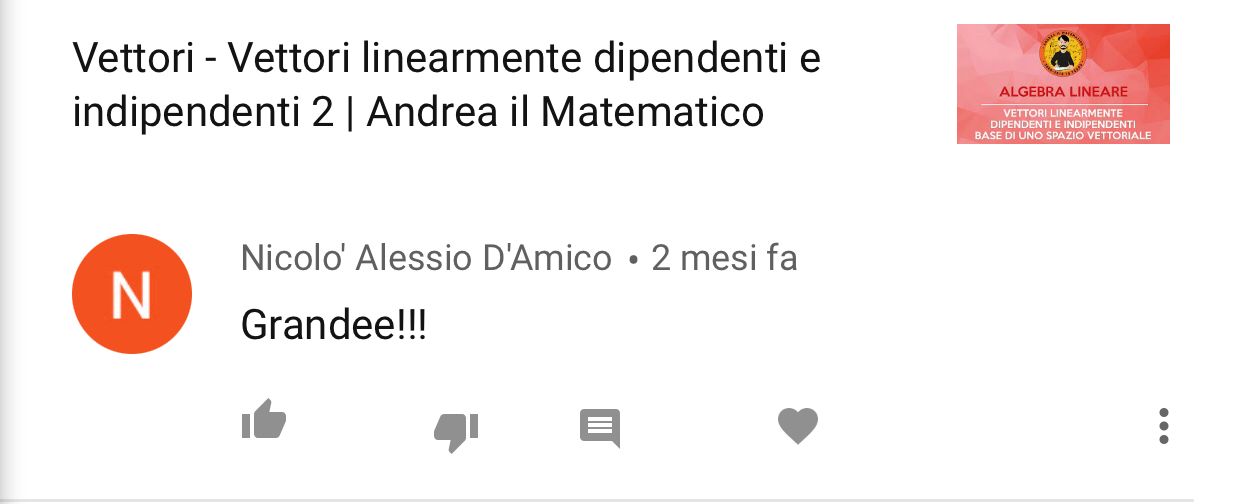Viewport: 1242px width, 504px height.
Task: Expand the full video title text
Action: tap(446, 86)
